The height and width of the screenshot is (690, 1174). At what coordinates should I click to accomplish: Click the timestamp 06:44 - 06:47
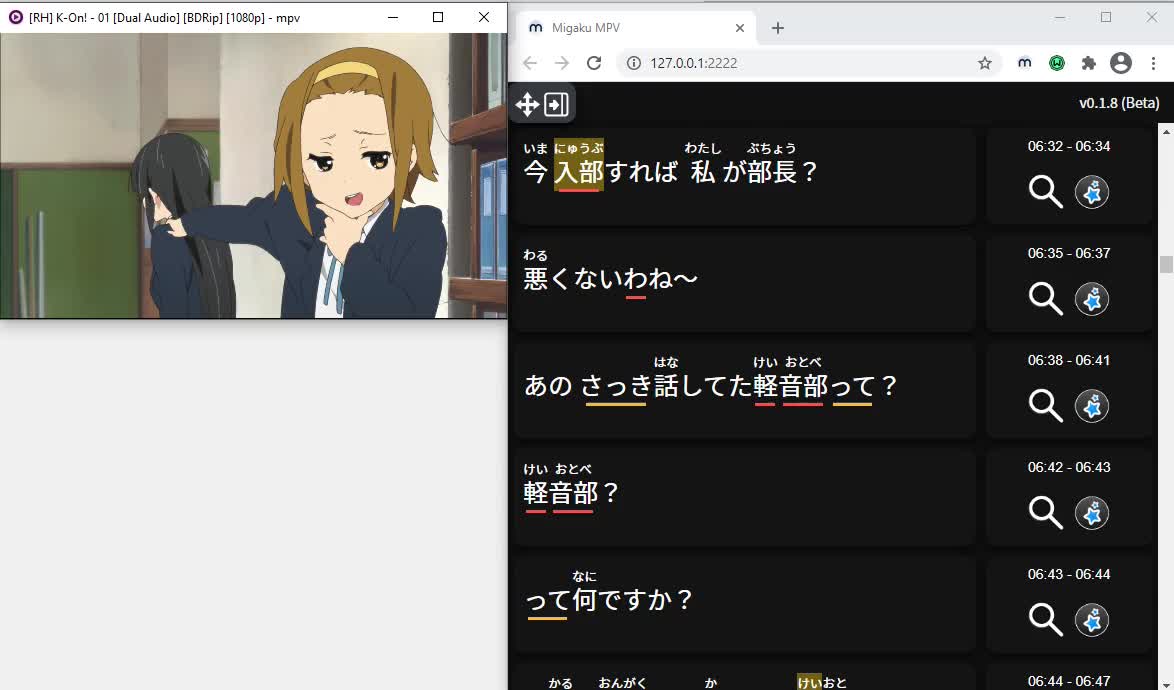(x=1068, y=681)
